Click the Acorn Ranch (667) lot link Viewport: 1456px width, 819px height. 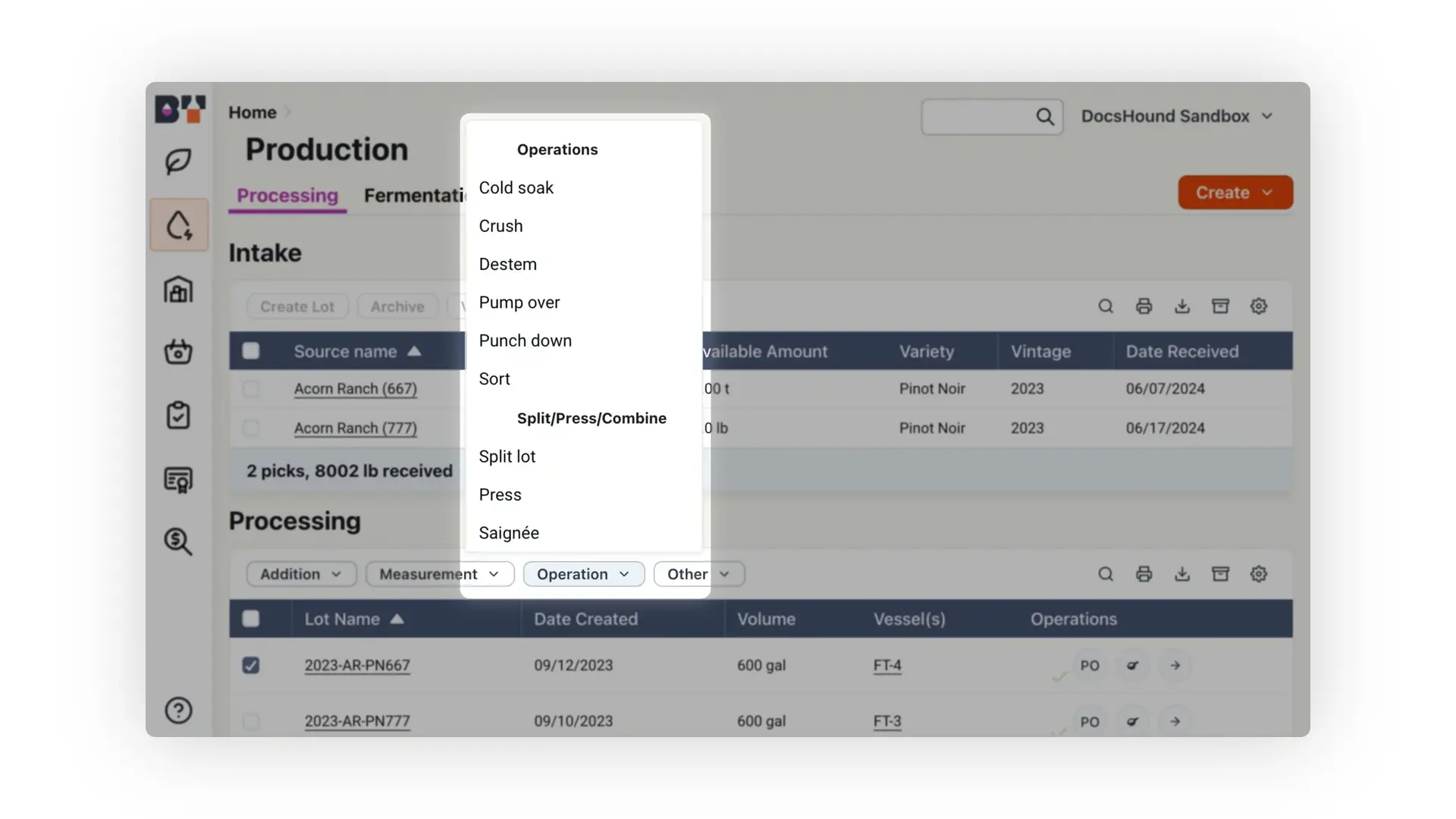click(x=355, y=389)
